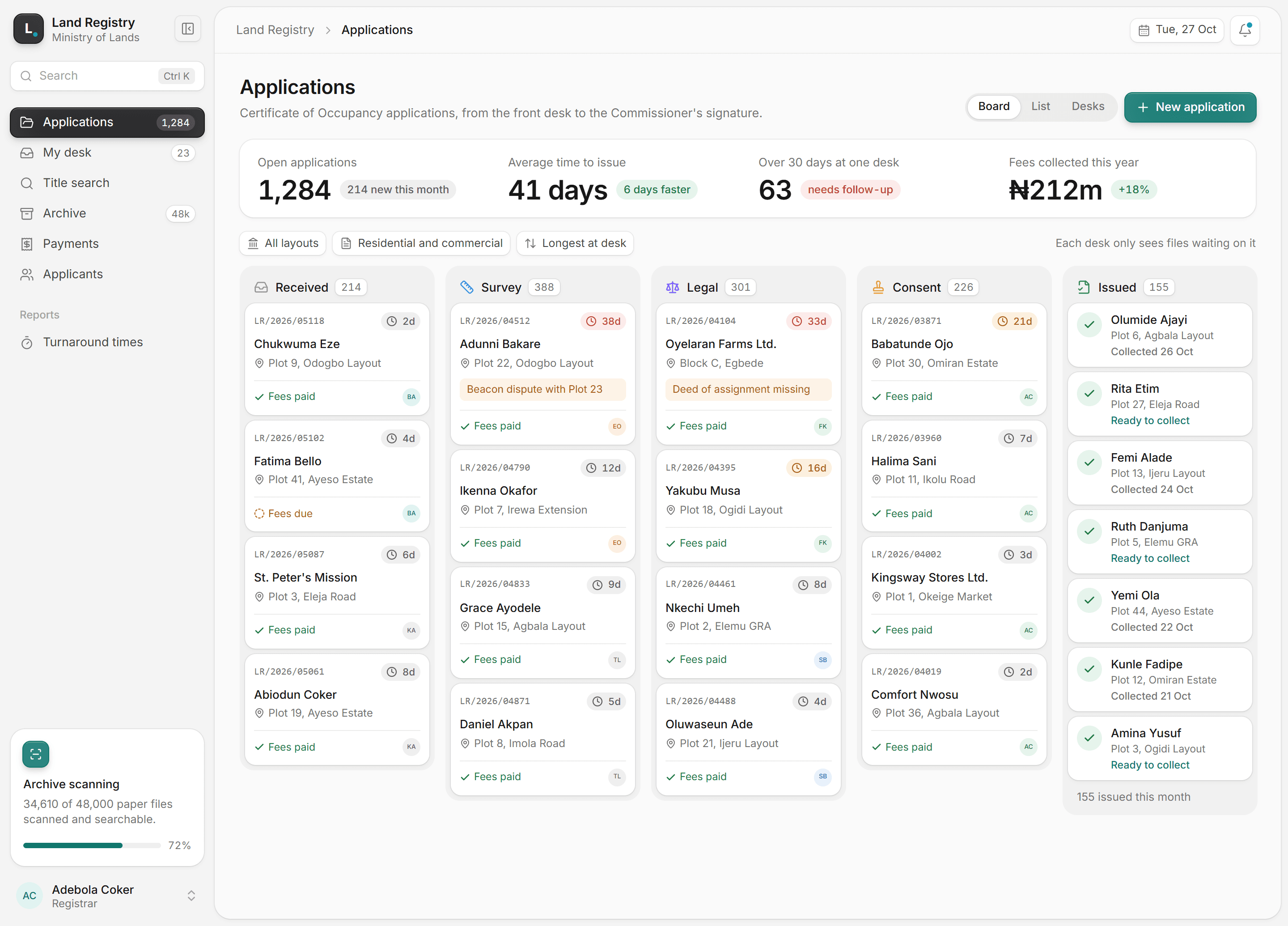Click the Legal column scales icon
1288x926 pixels.
click(672, 288)
